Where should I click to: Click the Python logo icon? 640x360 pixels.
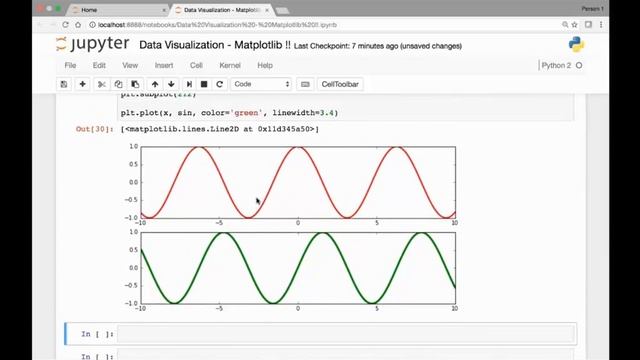576,44
